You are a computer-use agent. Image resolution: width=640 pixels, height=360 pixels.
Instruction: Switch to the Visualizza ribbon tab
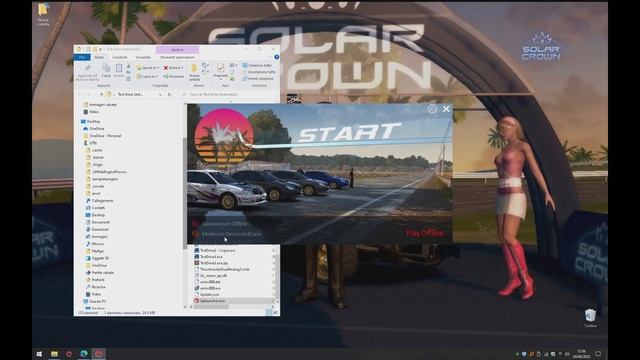click(x=143, y=57)
